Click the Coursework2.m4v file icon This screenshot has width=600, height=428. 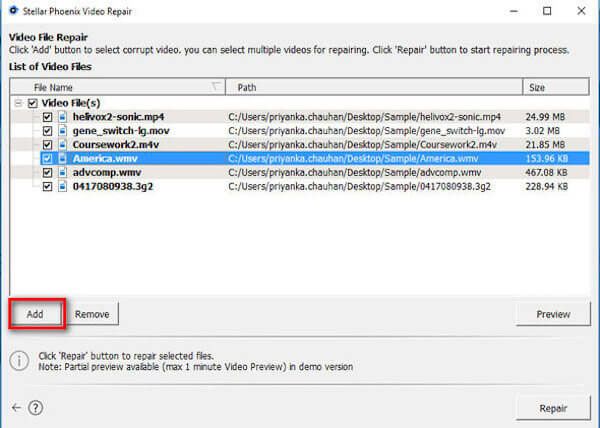click(63, 144)
